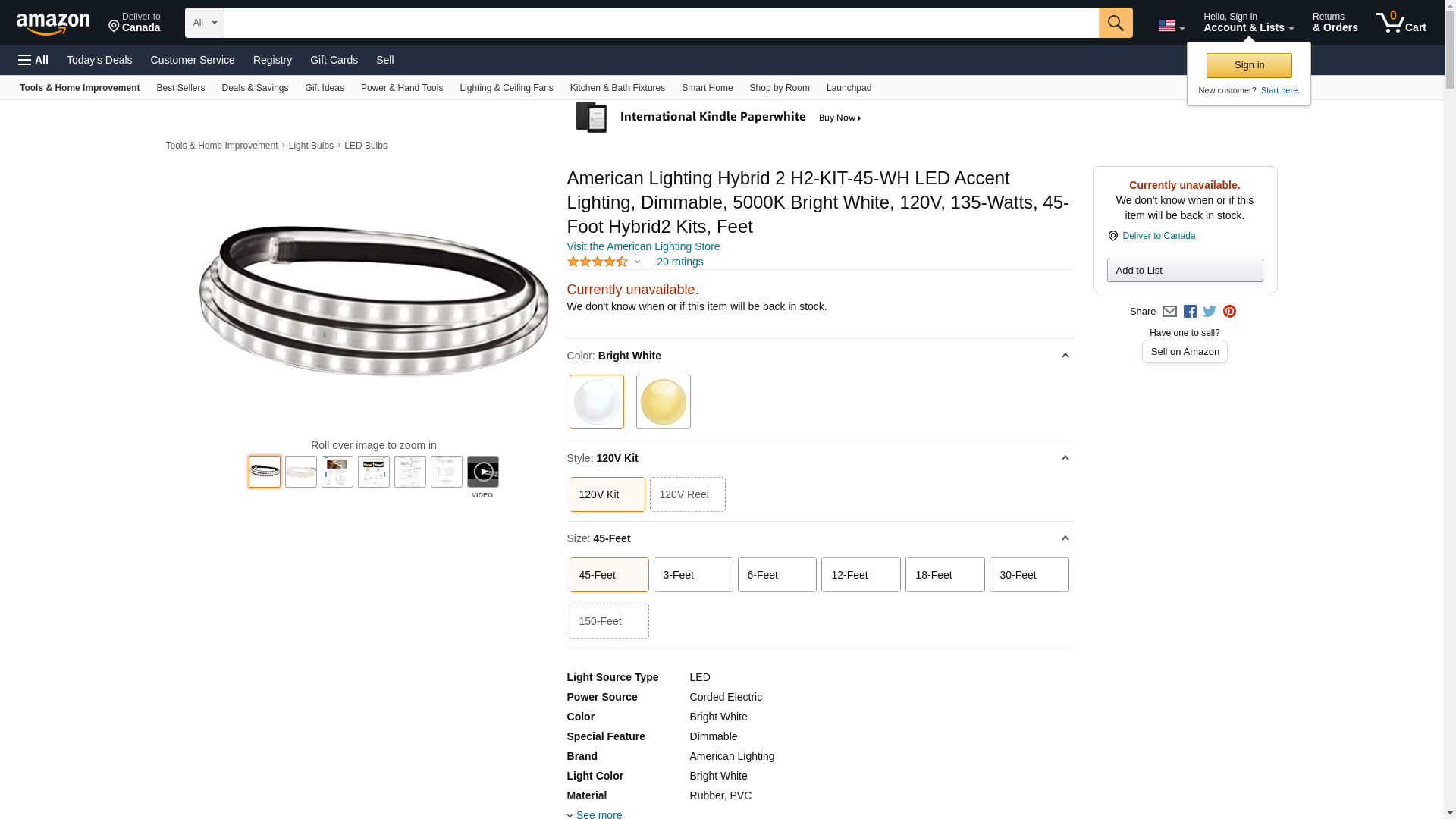Play the product video thumbnail
This screenshot has width=1456, height=819.
(482, 472)
